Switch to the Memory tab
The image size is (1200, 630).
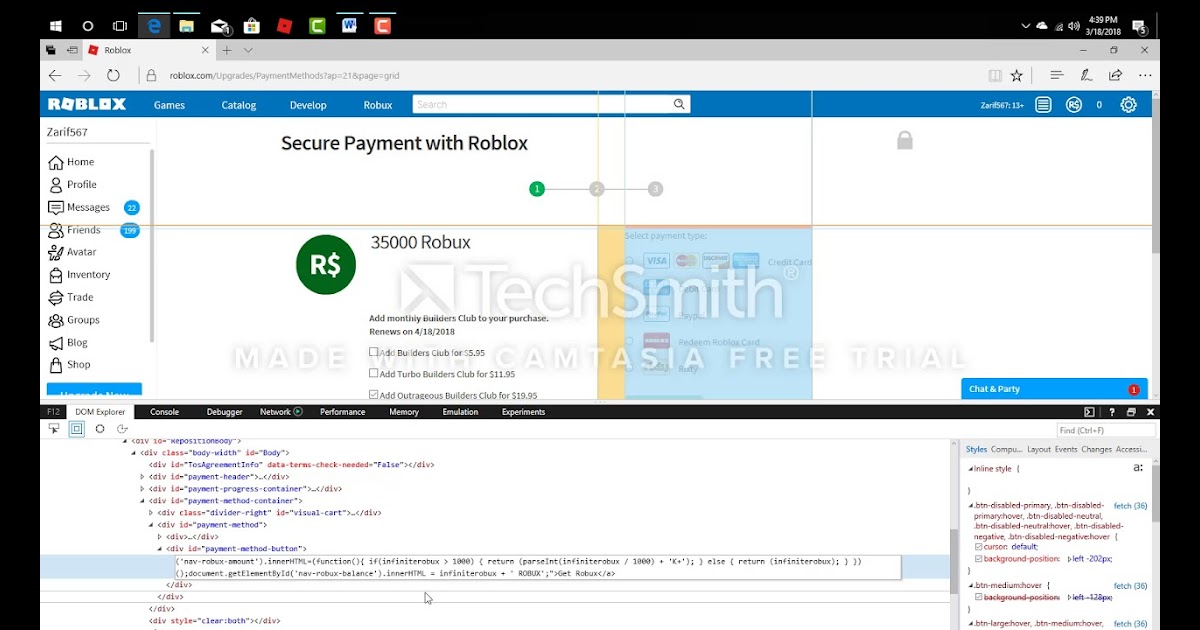click(404, 412)
